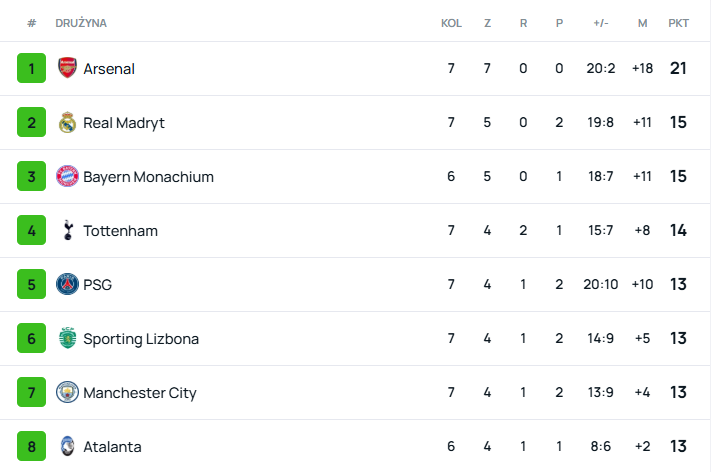This screenshot has height=472, width=711.
Task: Open the Bayern Monachium team name
Action: pos(148,177)
